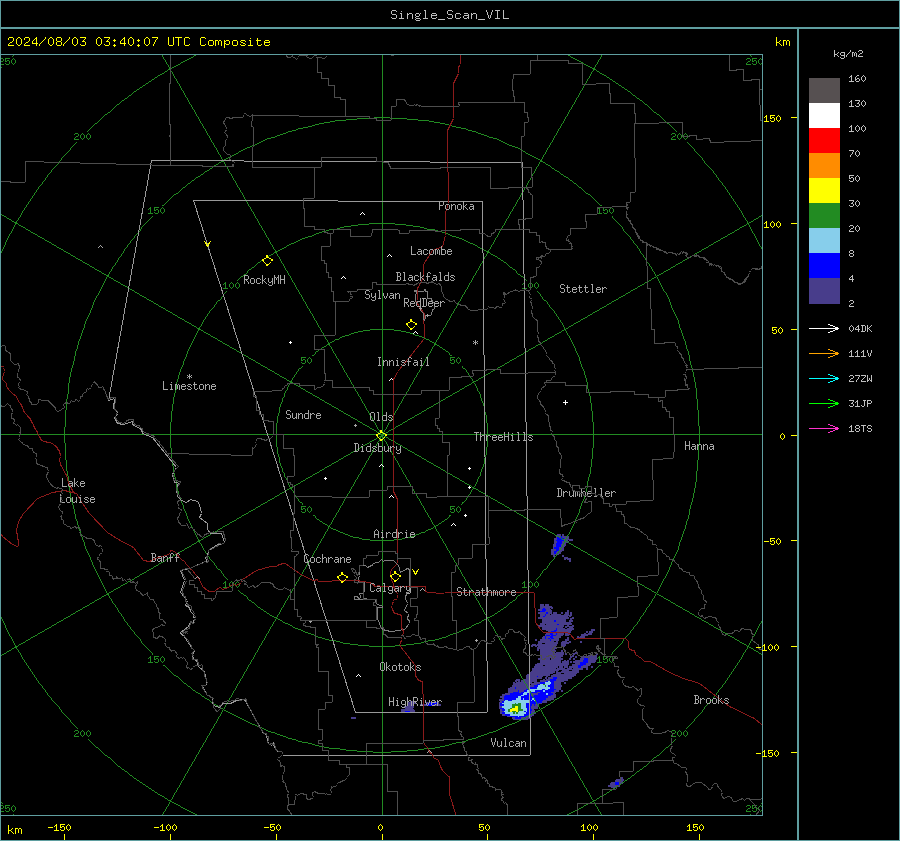Screen dimensions: 900x841
Task: Click the Airdrie town label
Action: [394, 534]
